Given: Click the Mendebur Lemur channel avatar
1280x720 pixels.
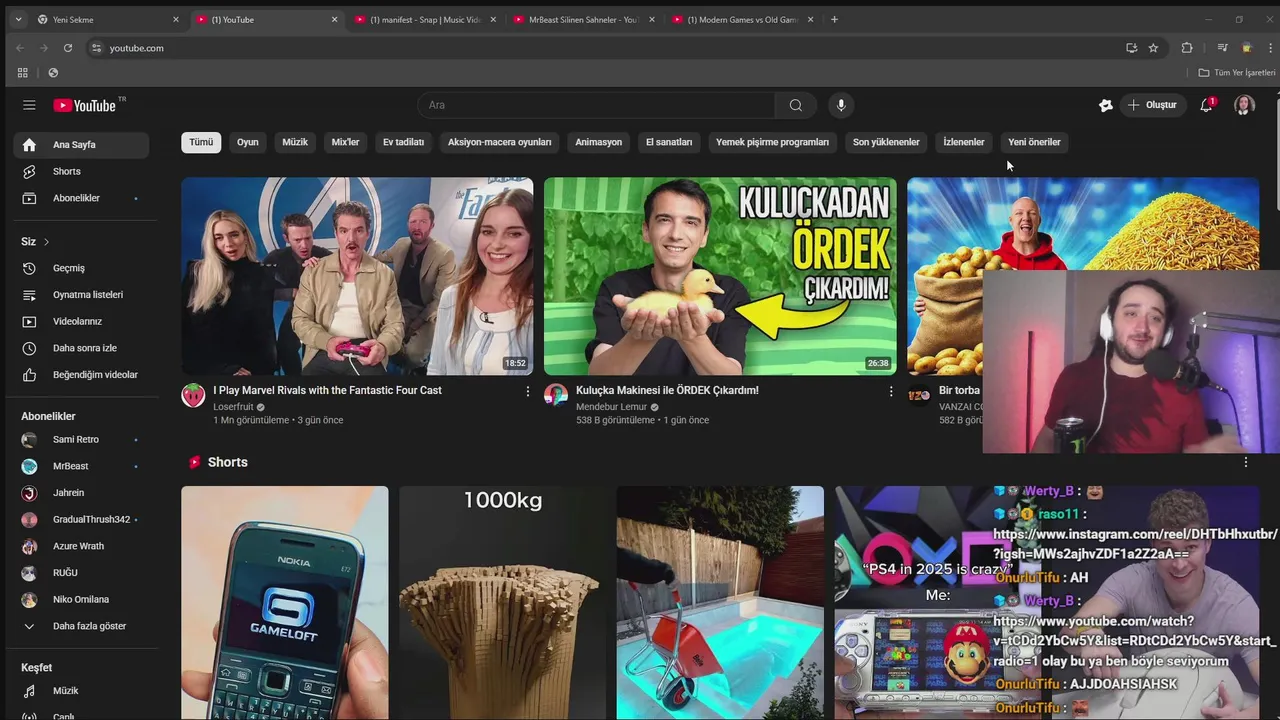Looking at the screenshot, I should click(556, 395).
